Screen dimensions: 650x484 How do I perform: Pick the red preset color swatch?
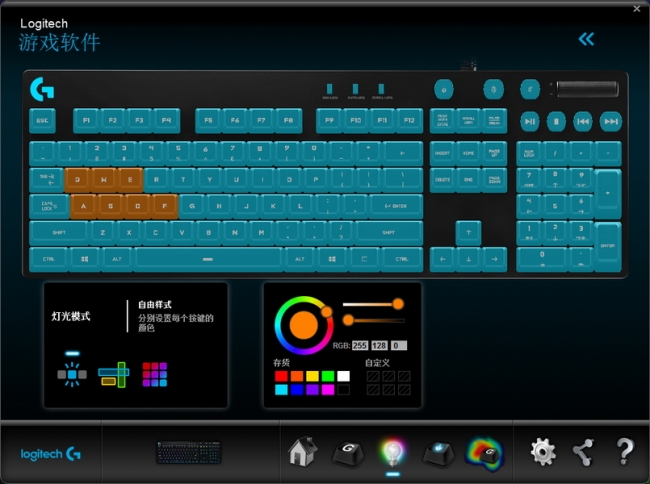281,376
